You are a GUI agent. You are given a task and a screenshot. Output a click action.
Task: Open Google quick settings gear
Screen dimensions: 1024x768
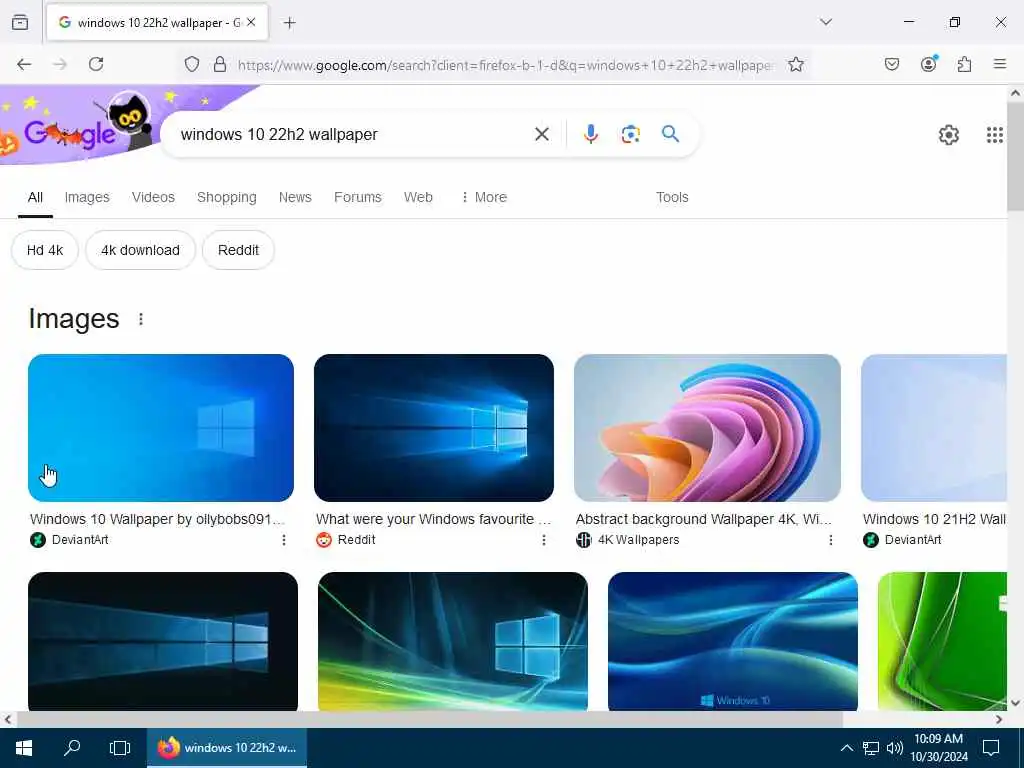(x=949, y=135)
